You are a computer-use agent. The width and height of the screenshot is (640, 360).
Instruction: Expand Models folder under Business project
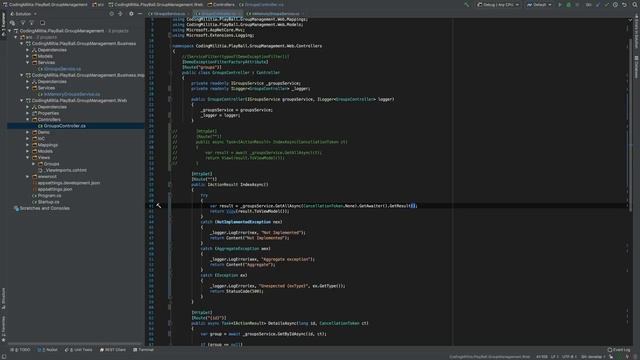pos(28,56)
